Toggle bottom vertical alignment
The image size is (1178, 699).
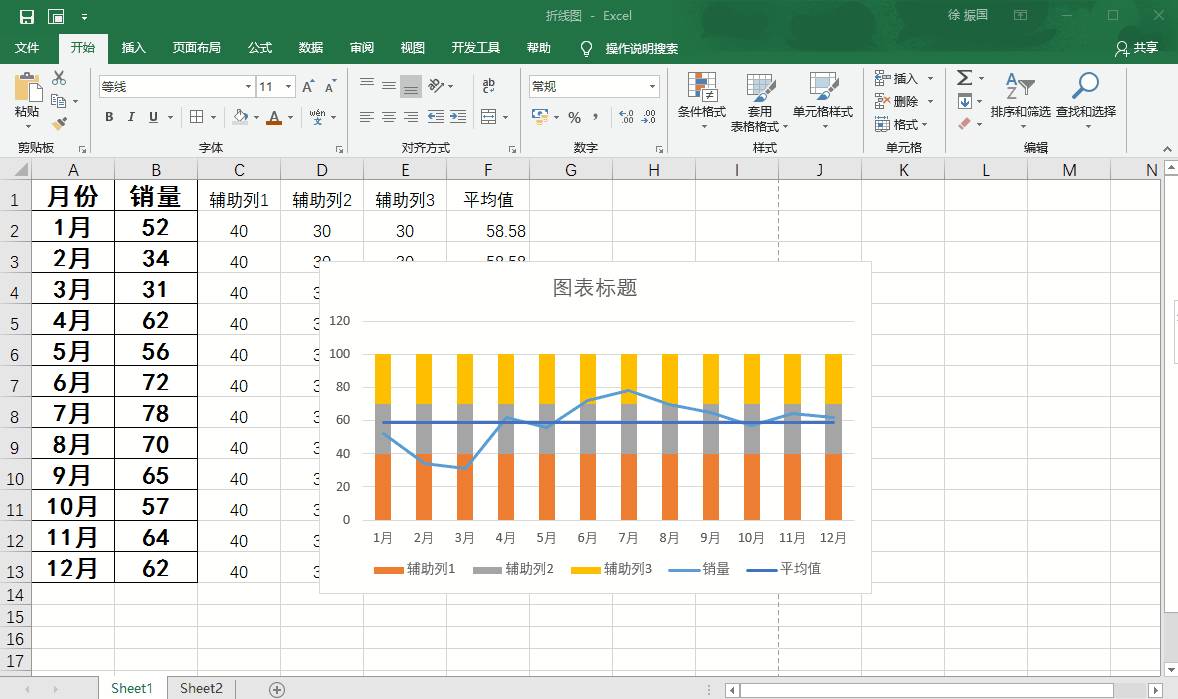click(x=411, y=86)
